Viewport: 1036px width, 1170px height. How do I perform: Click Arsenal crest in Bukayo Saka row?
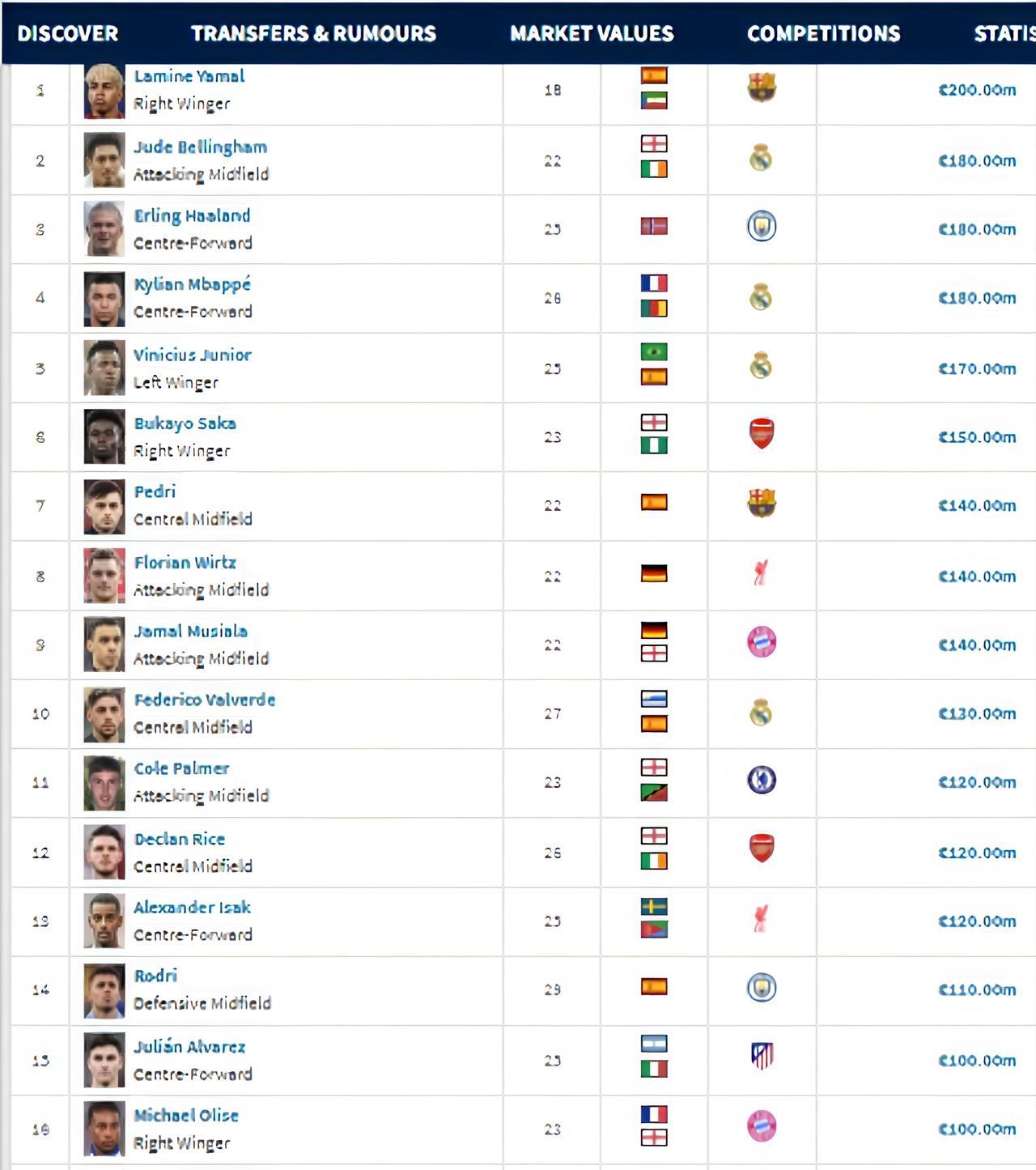click(761, 434)
